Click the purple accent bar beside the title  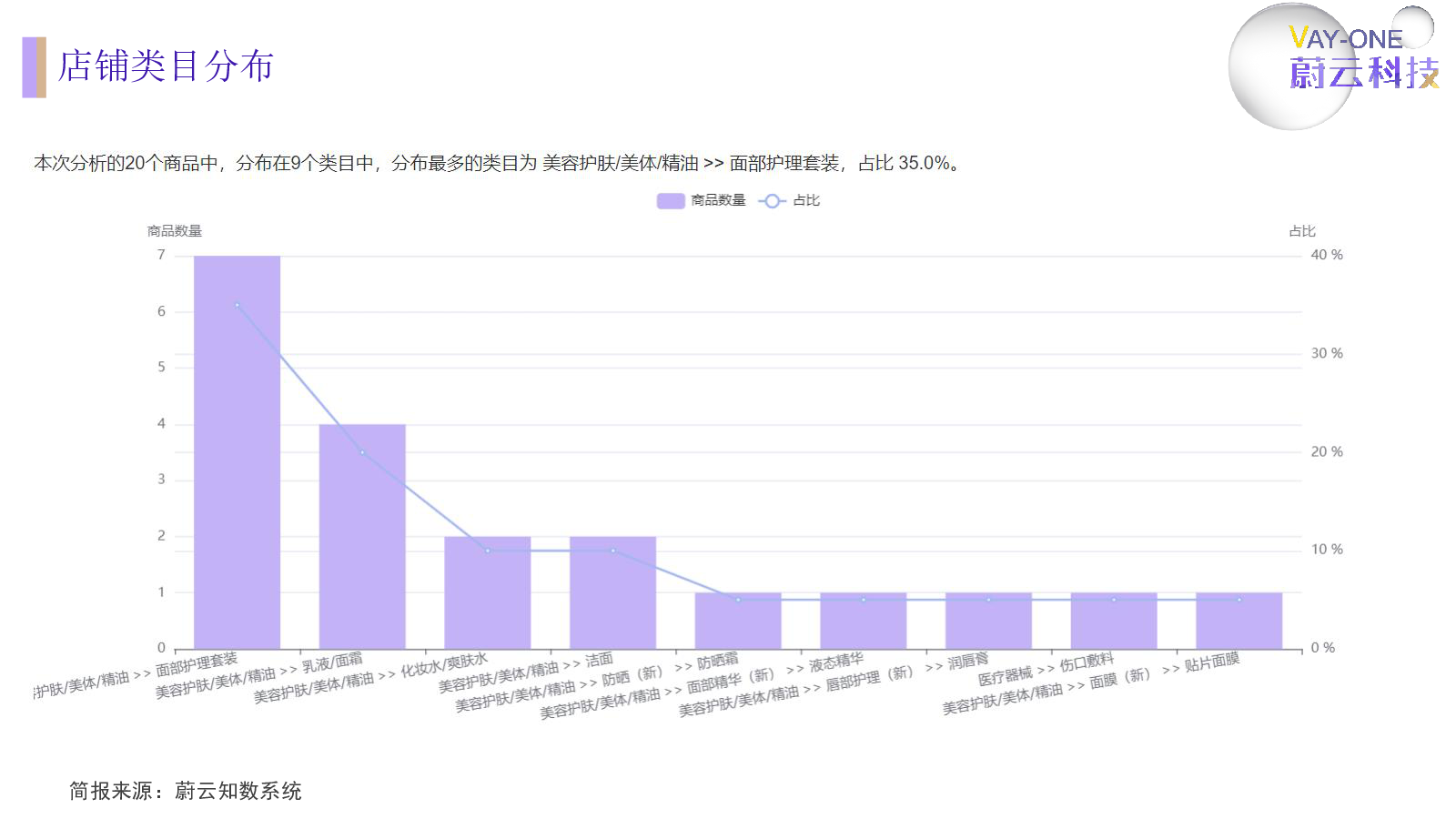[34, 67]
